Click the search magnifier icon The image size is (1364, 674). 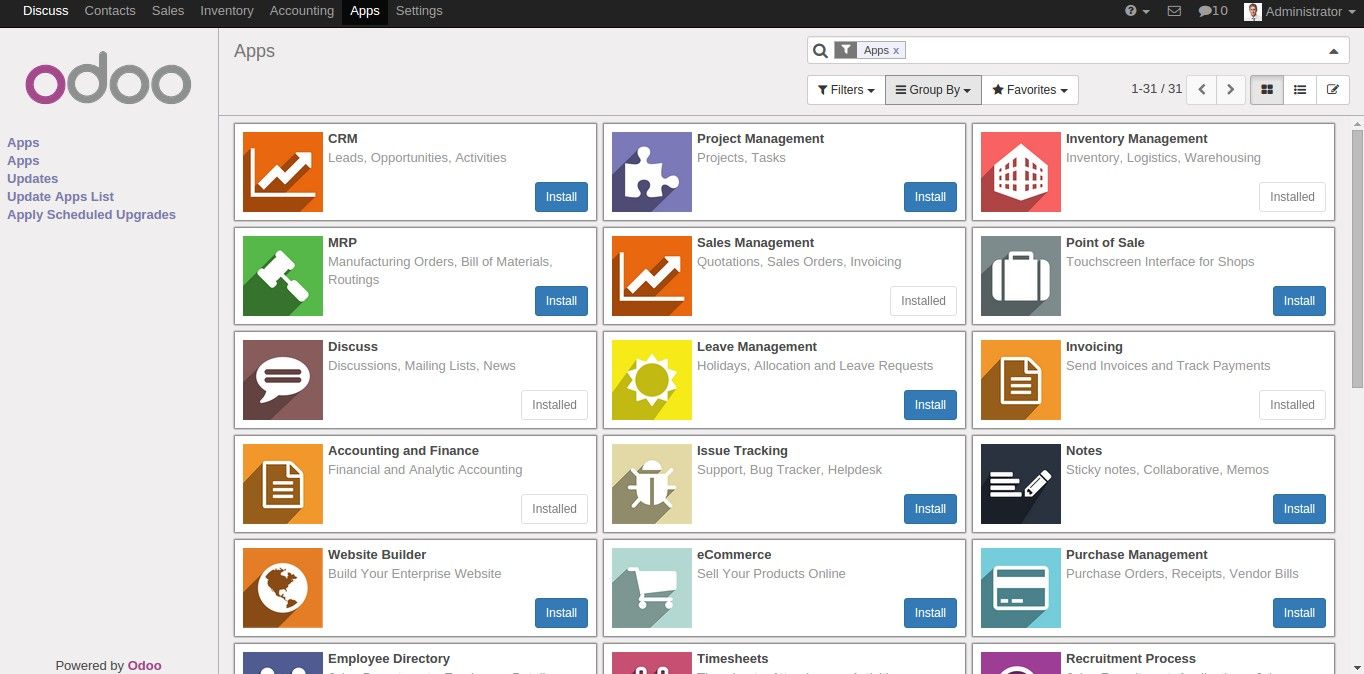tap(820, 51)
